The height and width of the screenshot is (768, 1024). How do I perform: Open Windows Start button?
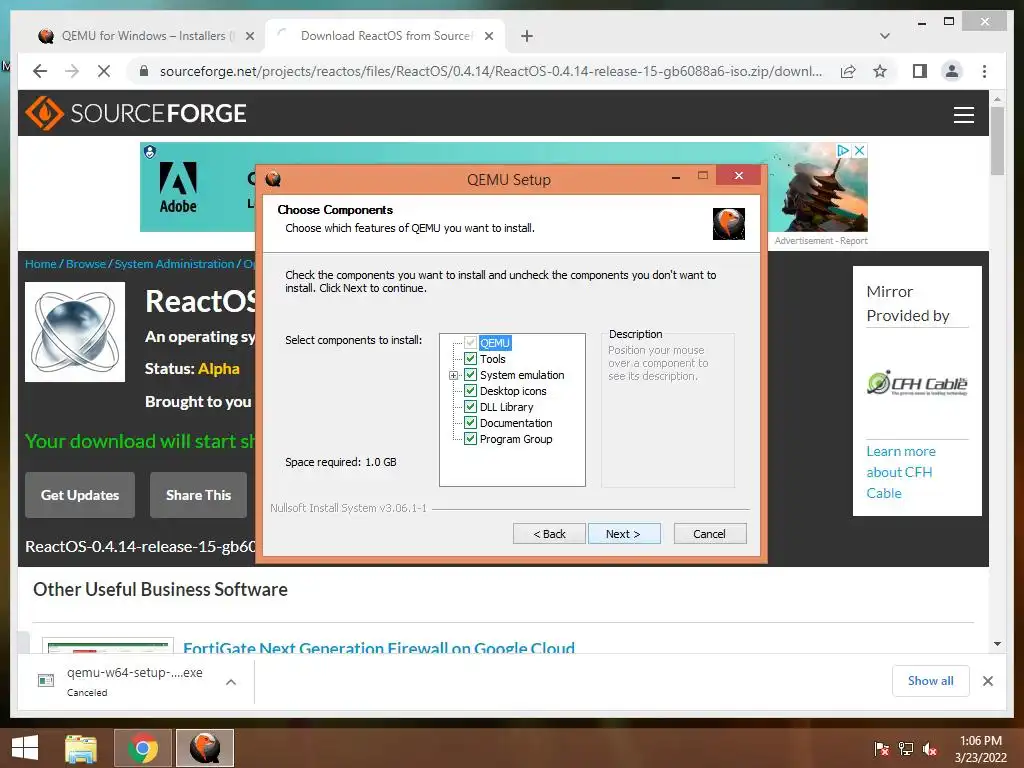coord(25,748)
